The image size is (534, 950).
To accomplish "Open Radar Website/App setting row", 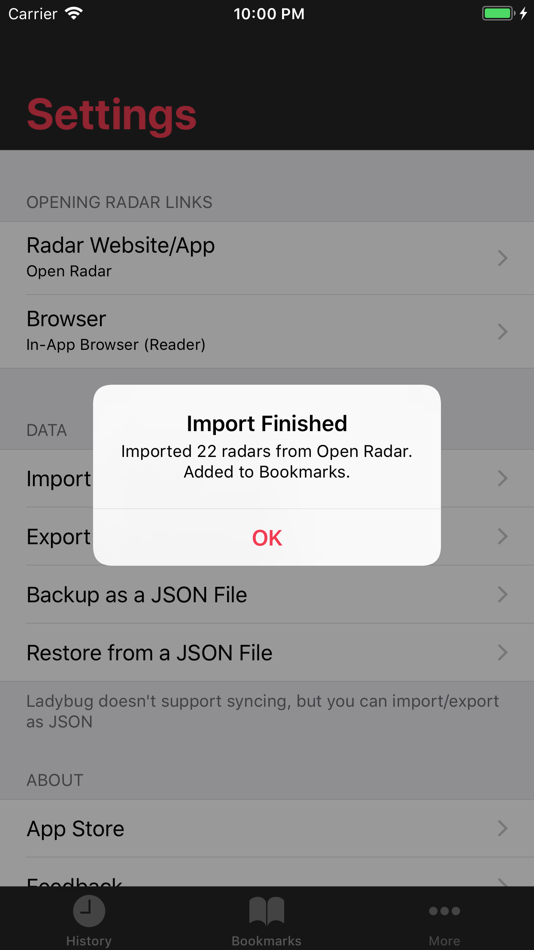I will click(267, 259).
